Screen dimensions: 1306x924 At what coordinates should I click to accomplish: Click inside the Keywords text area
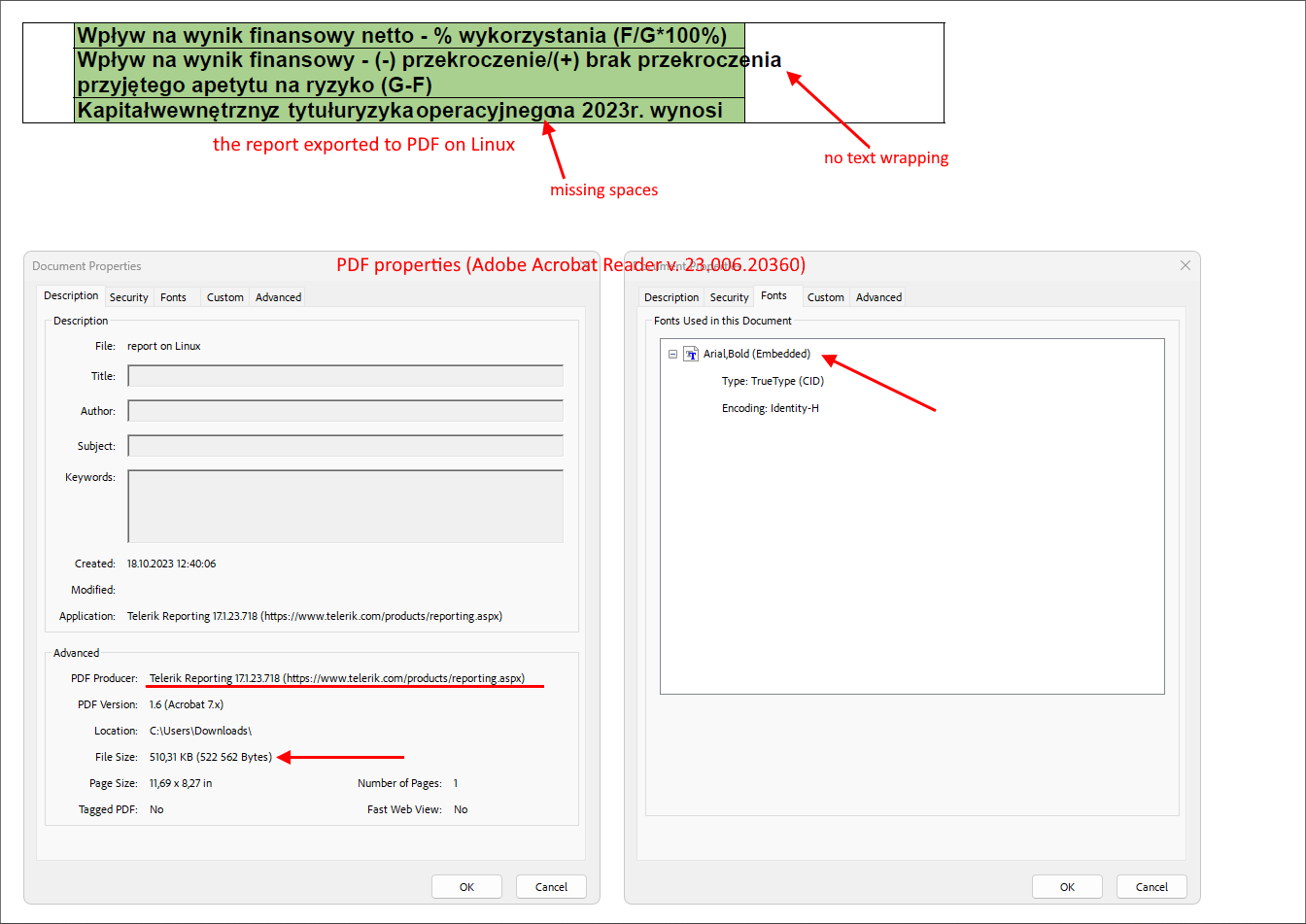[x=345, y=506]
